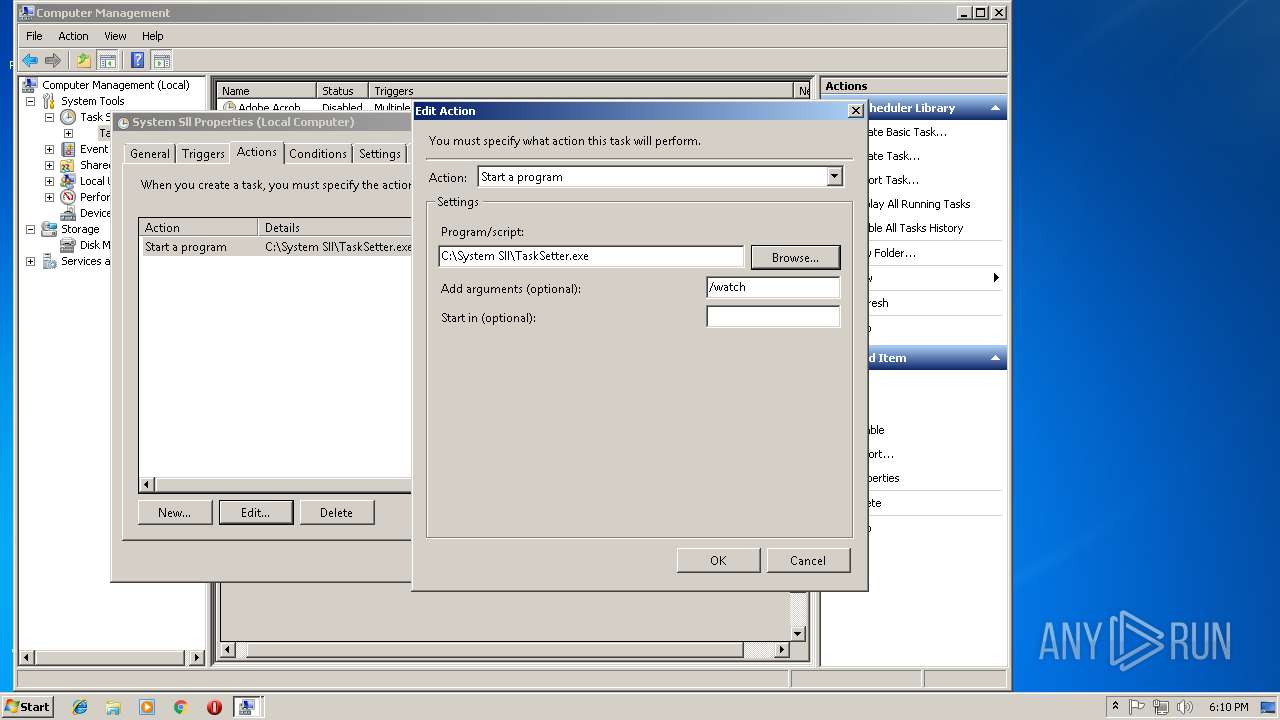Viewport: 1280px width, 720px height.
Task: Open the Action type dropdown
Action: (834, 177)
